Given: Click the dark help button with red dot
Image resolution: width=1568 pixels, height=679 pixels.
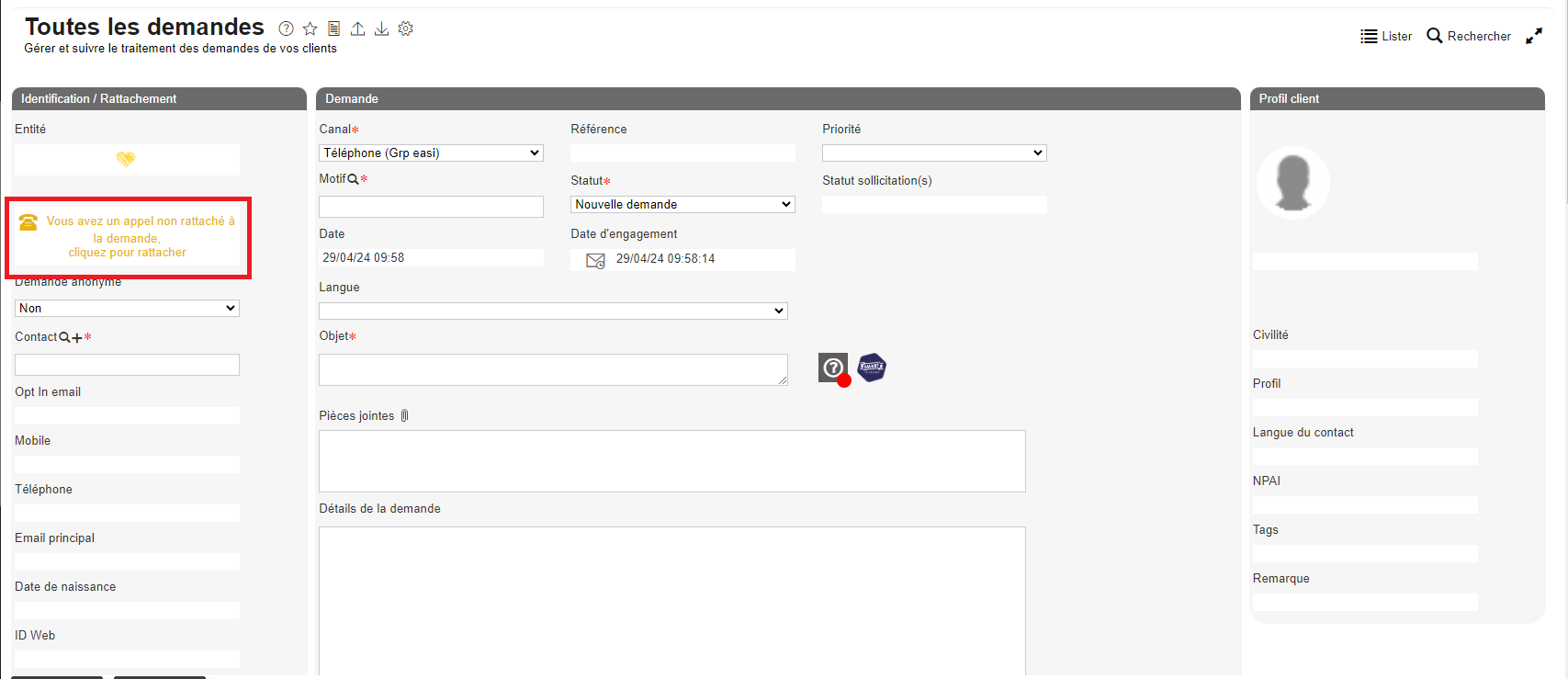Looking at the screenshot, I should (833, 368).
